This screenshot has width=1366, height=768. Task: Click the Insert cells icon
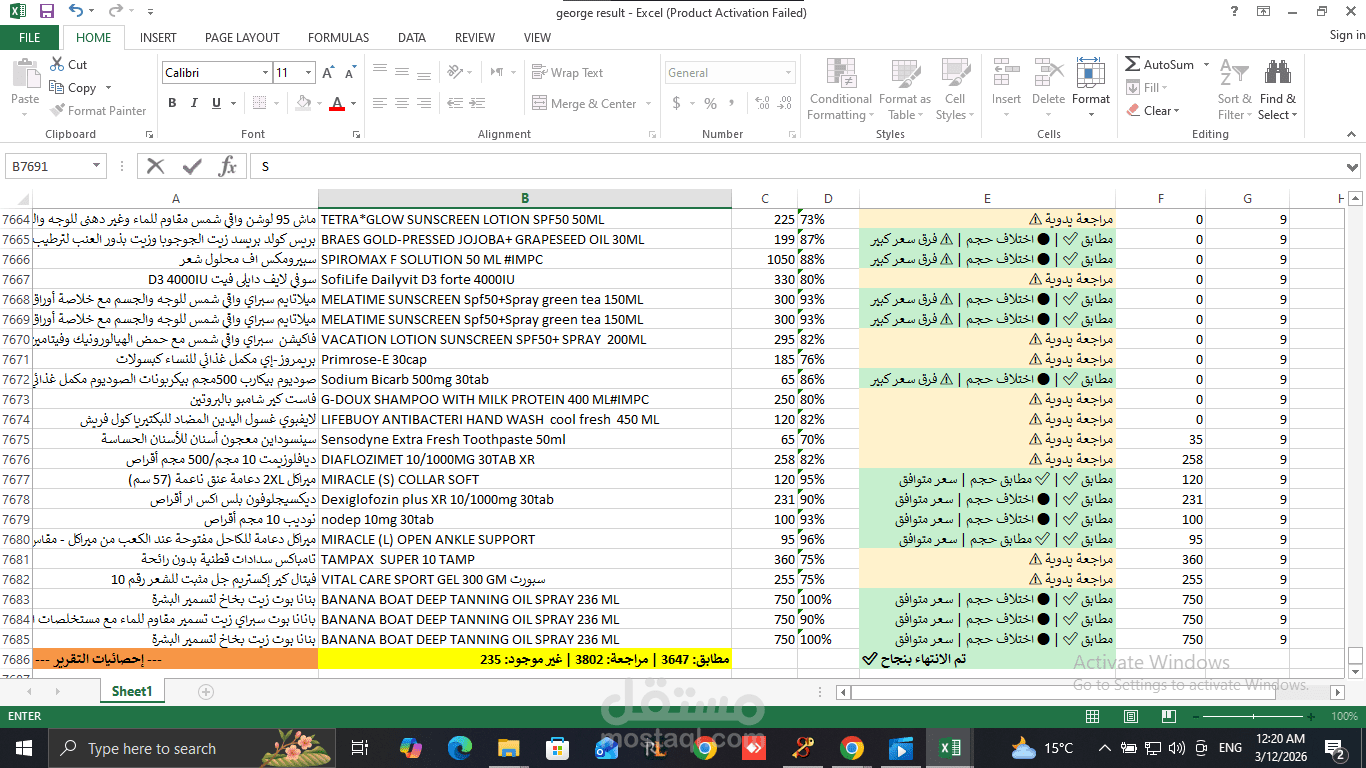pyautogui.click(x=1006, y=73)
